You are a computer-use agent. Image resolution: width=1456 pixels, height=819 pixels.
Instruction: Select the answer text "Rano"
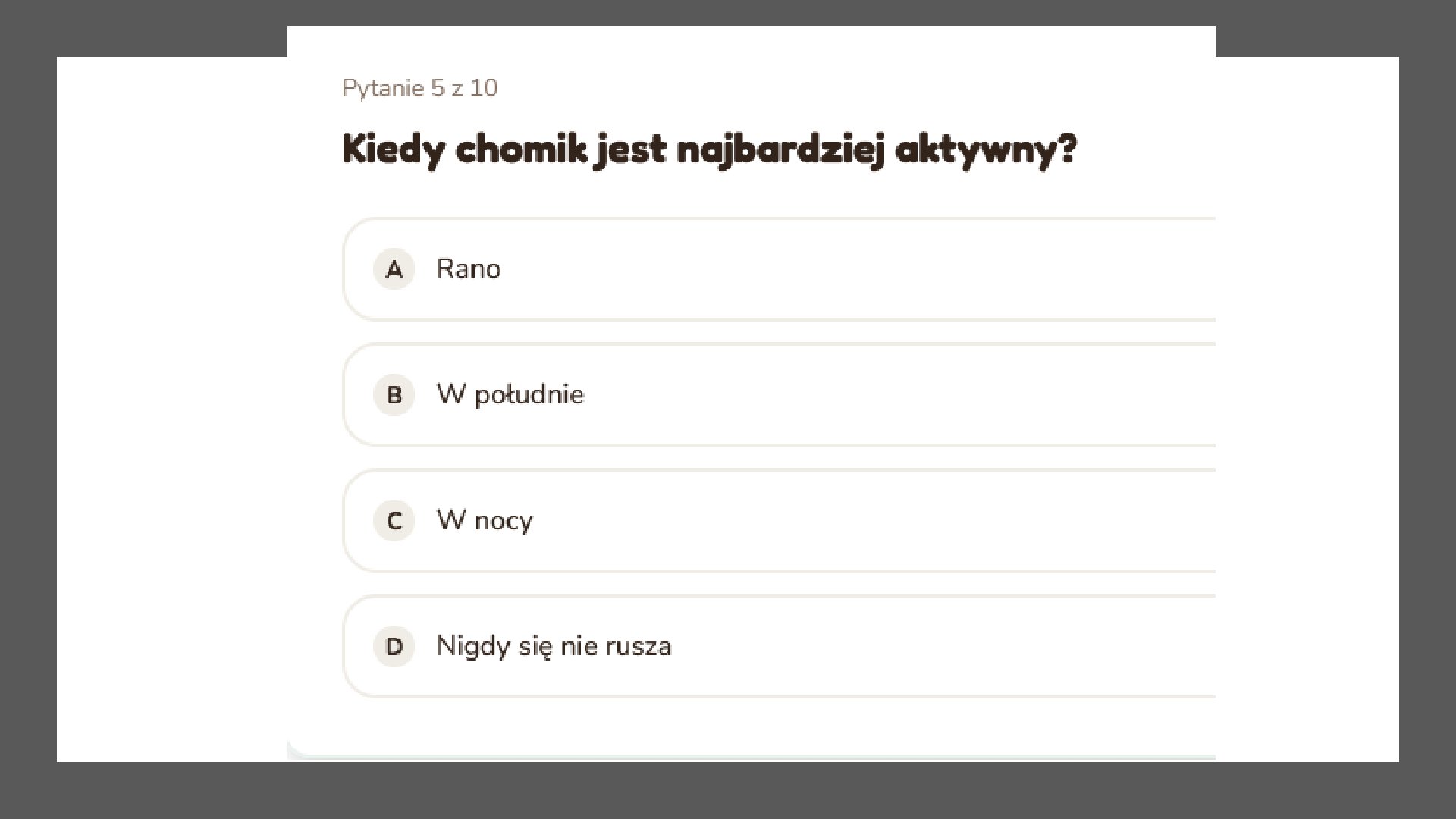468,269
